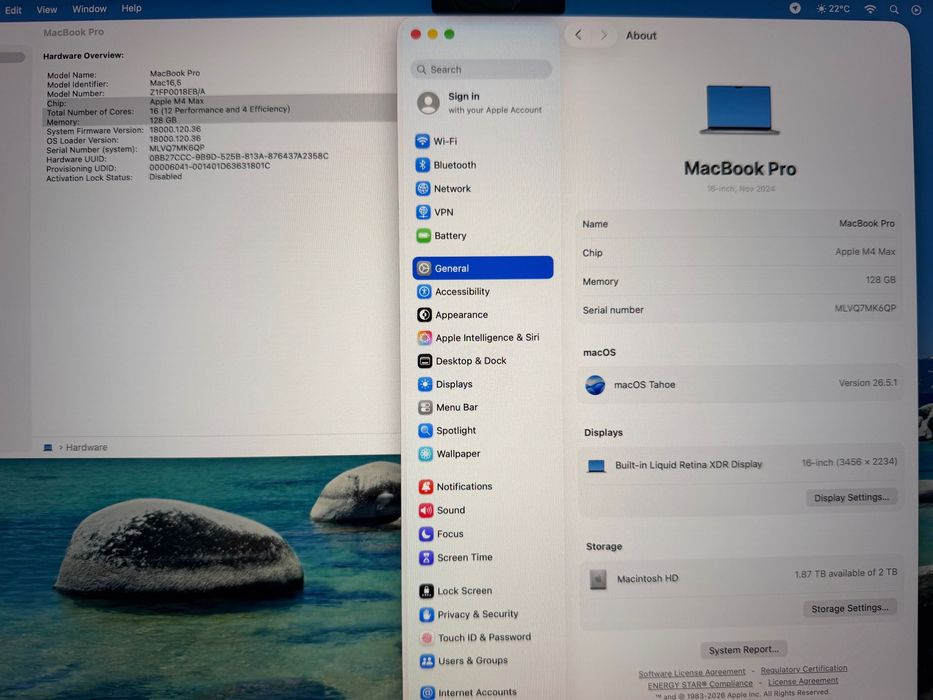Open the View menu
This screenshot has height=700, width=933.
(46, 10)
